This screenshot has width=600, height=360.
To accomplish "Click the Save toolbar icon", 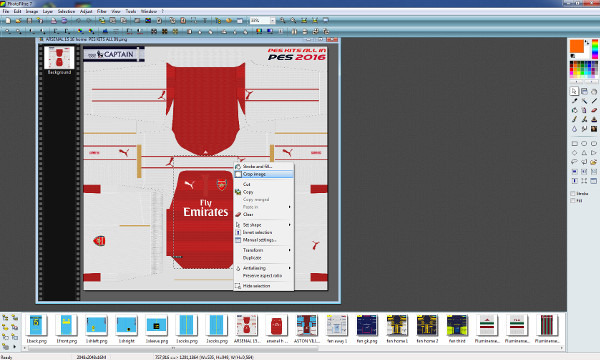I will [x=29, y=21].
